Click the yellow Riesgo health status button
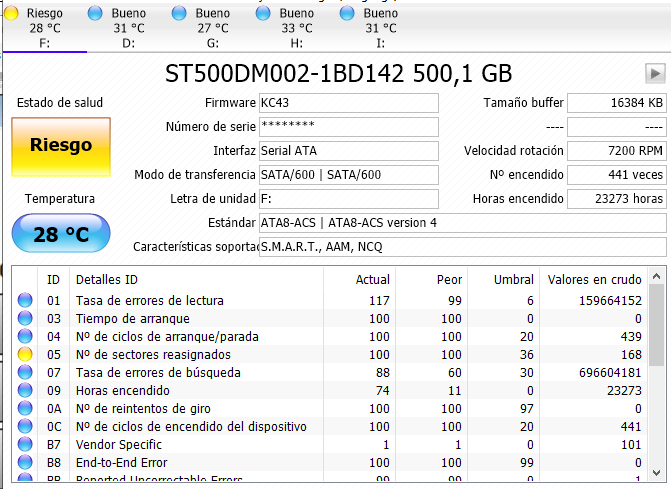 pyautogui.click(x=61, y=145)
